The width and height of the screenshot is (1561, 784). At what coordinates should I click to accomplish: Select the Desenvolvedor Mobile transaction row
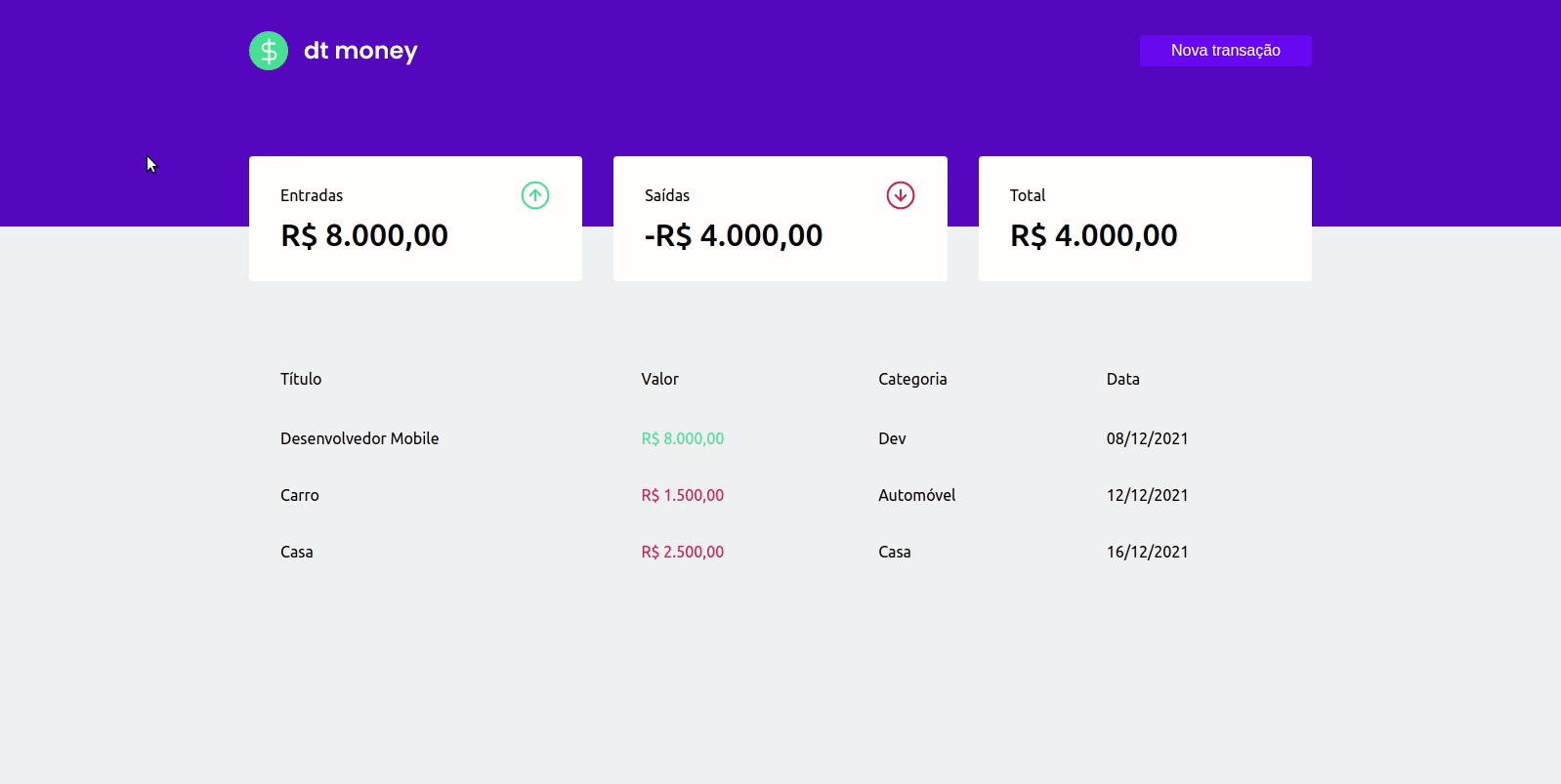(359, 438)
